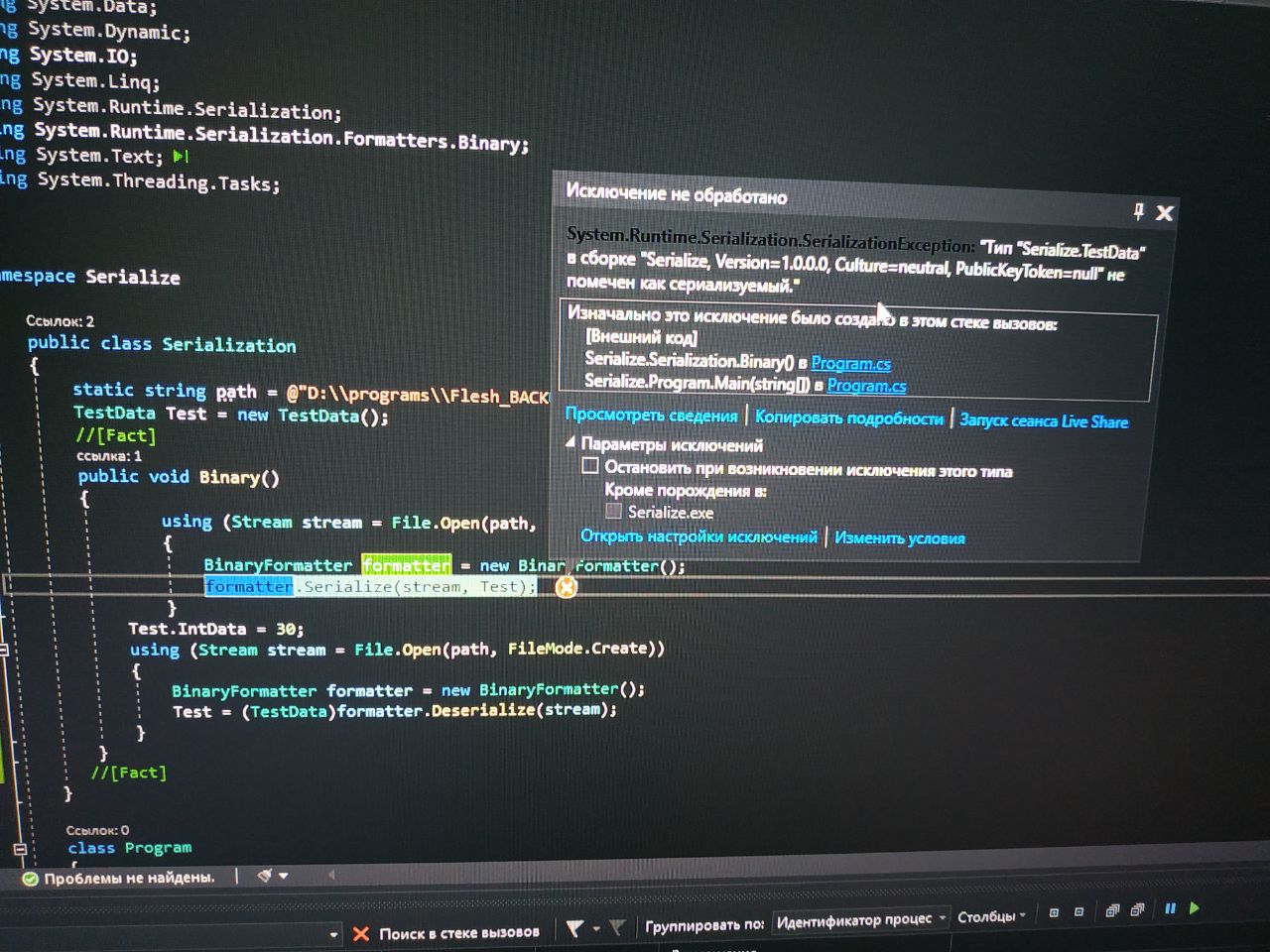Click 'Проблемы не найдены' status indicator
The image size is (1270, 952).
118,878
